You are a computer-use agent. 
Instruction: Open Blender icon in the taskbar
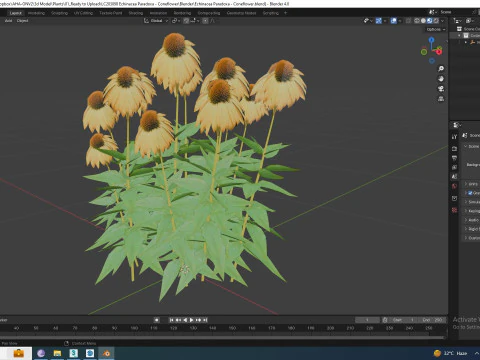[106, 353]
